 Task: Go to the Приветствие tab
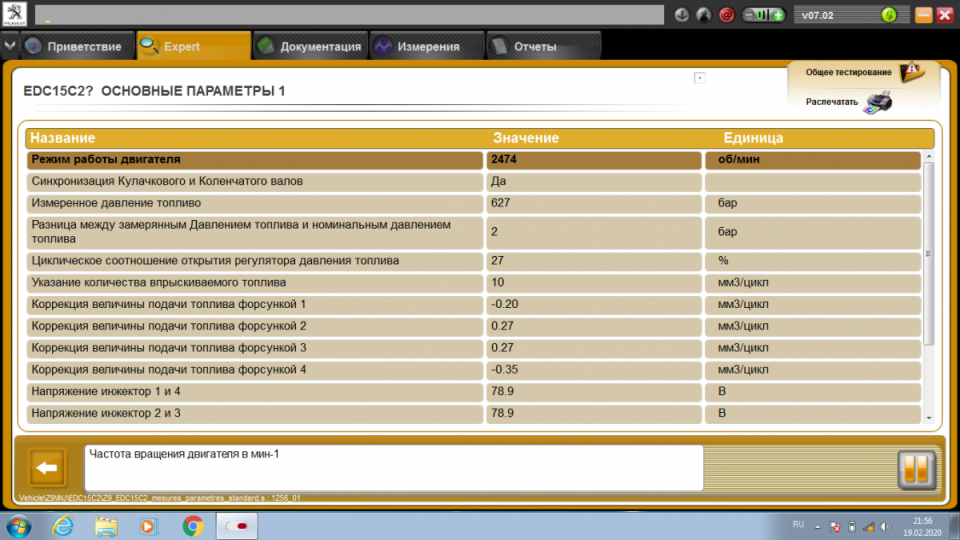[75, 46]
